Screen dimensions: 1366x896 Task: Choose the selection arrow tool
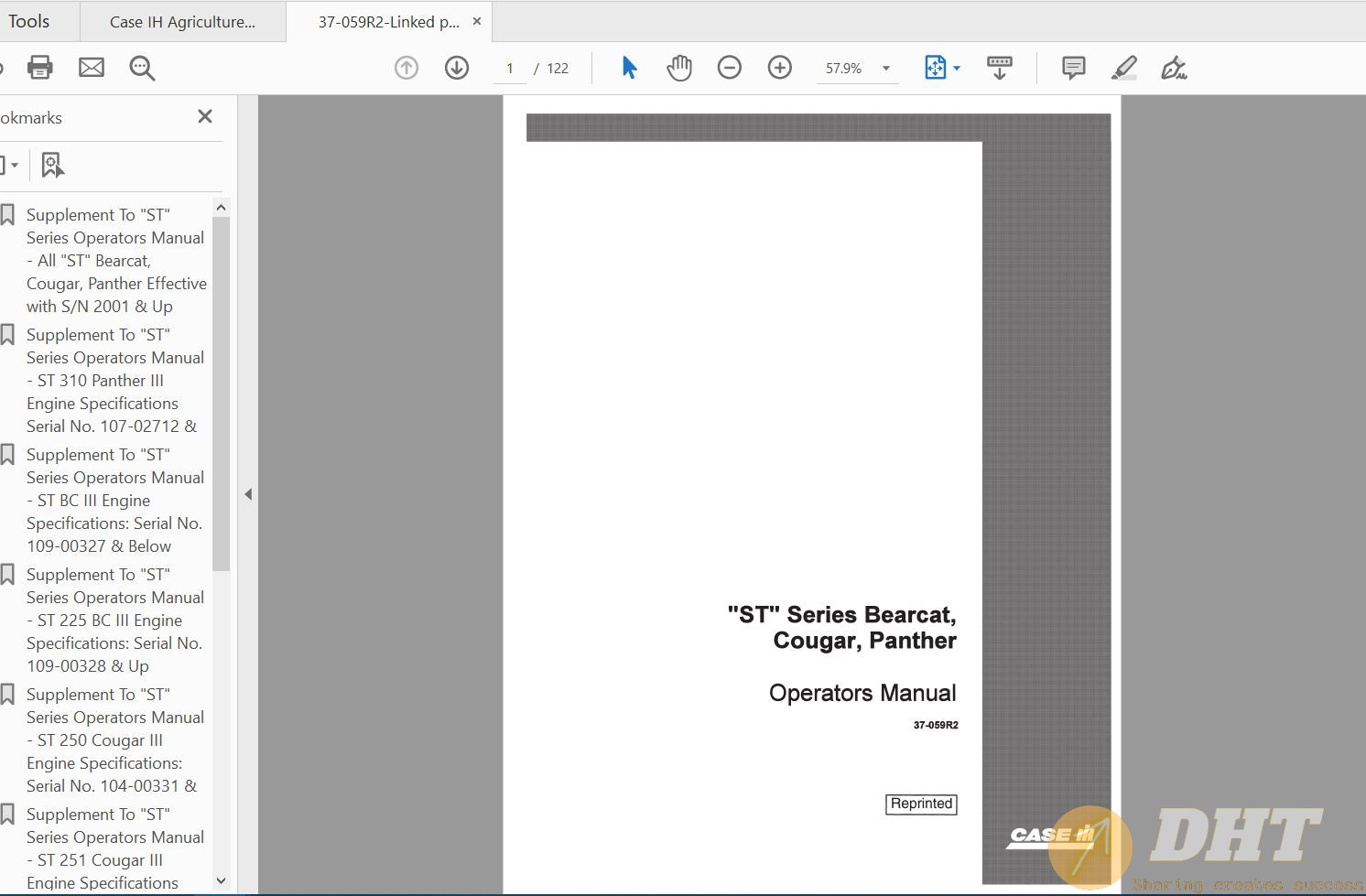(629, 68)
